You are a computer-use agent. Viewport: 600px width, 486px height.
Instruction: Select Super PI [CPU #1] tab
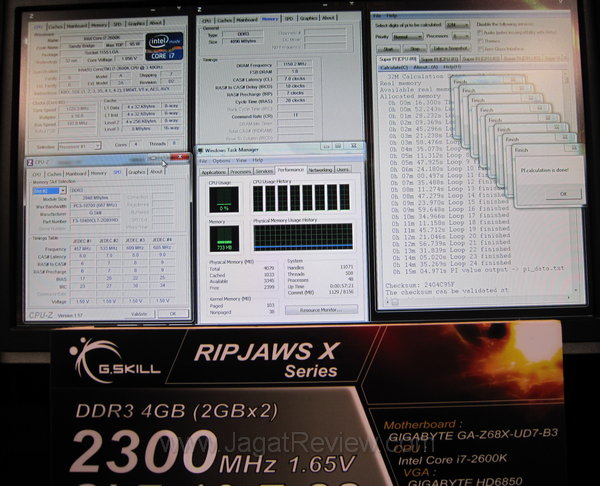[x=439, y=59]
